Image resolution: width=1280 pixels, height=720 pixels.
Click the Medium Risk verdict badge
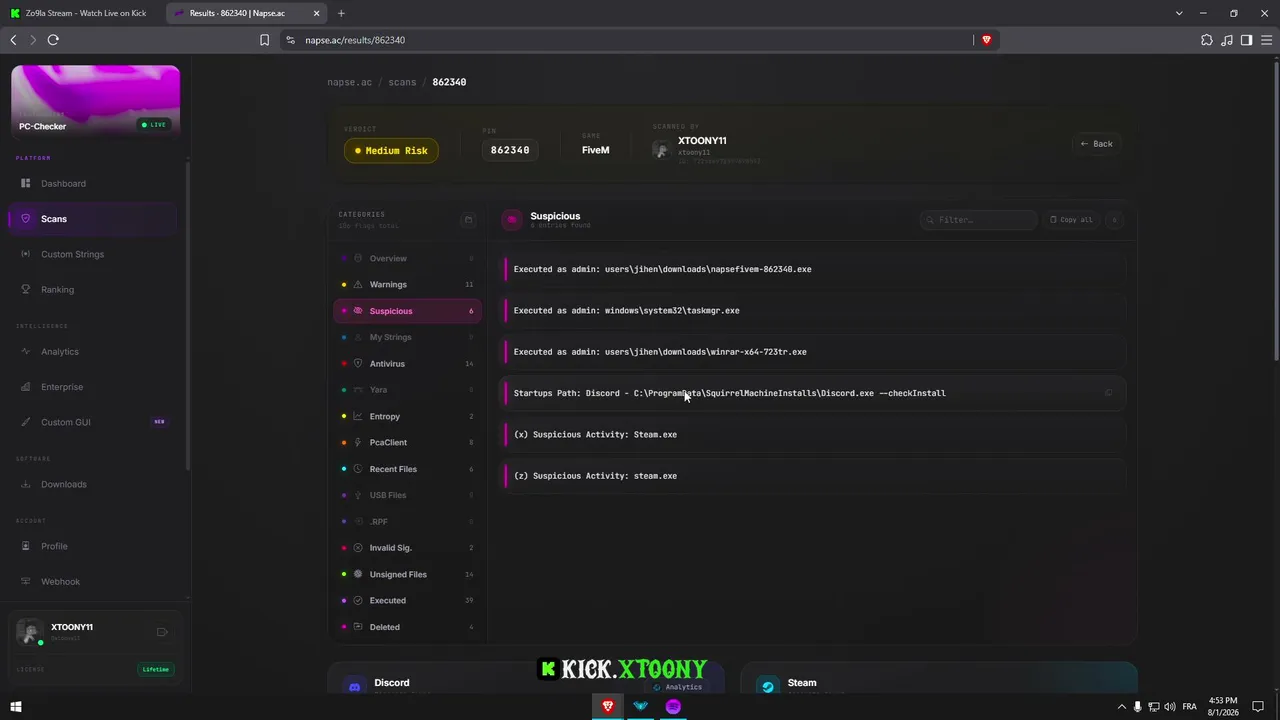coord(391,151)
